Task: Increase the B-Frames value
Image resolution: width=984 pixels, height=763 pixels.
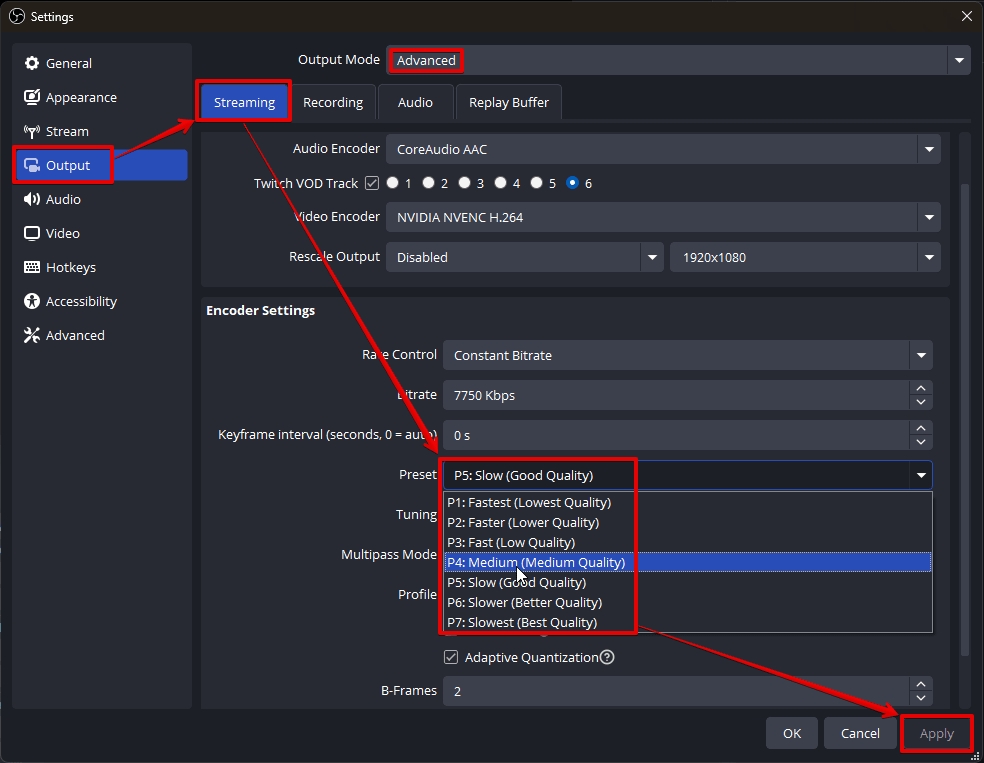Action: 921,685
